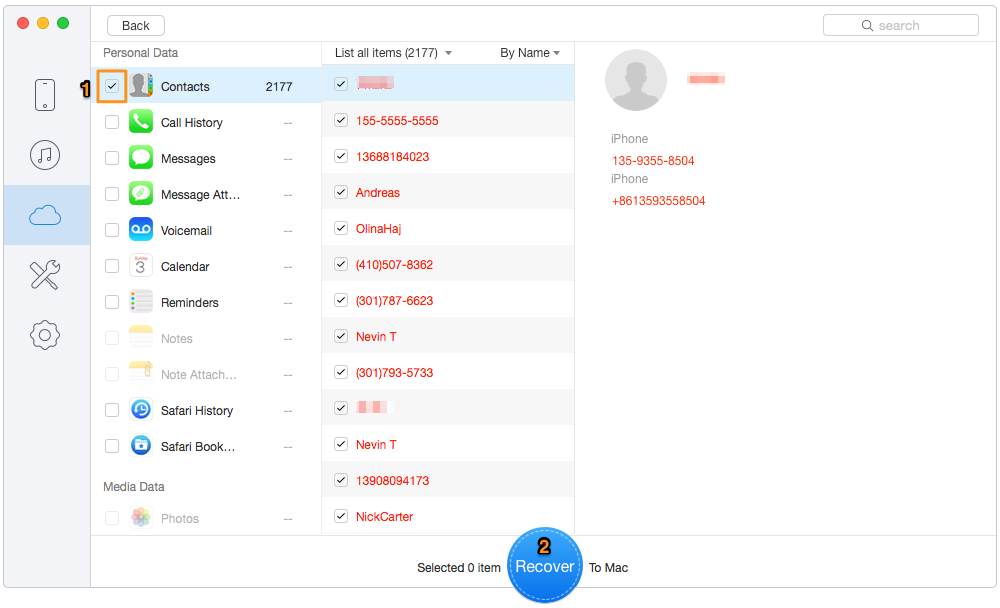This screenshot has height=608, width=1000.
Task: Click the blue Recover button
Action: (545, 565)
